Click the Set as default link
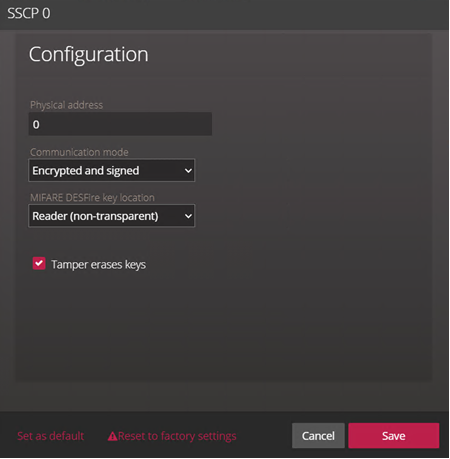Screen dimensions: 450x459 [50, 436]
